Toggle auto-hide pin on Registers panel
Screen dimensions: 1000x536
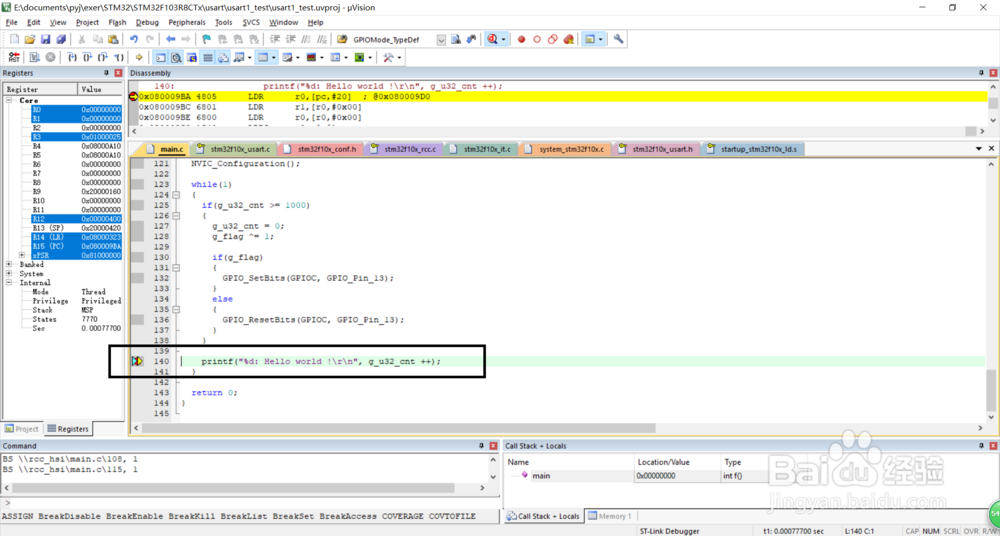coord(107,73)
